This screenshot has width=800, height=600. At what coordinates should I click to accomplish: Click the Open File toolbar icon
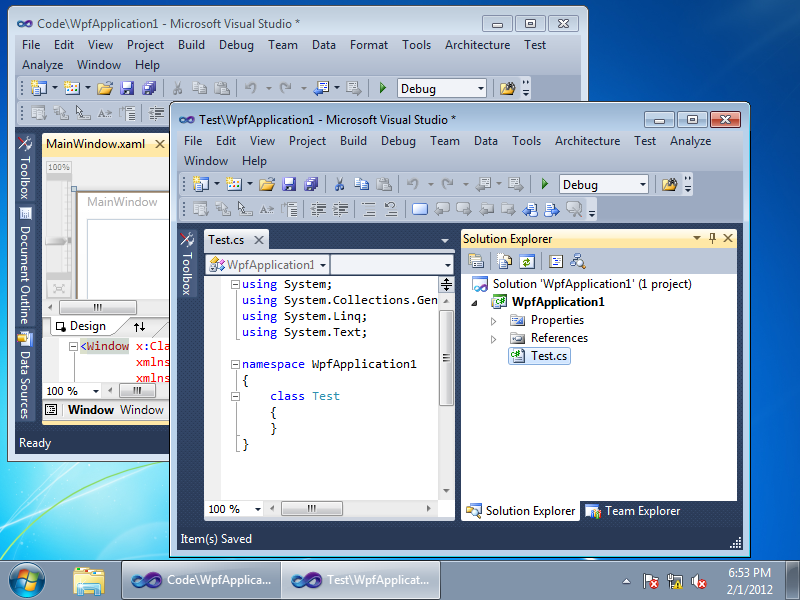[x=266, y=184]
